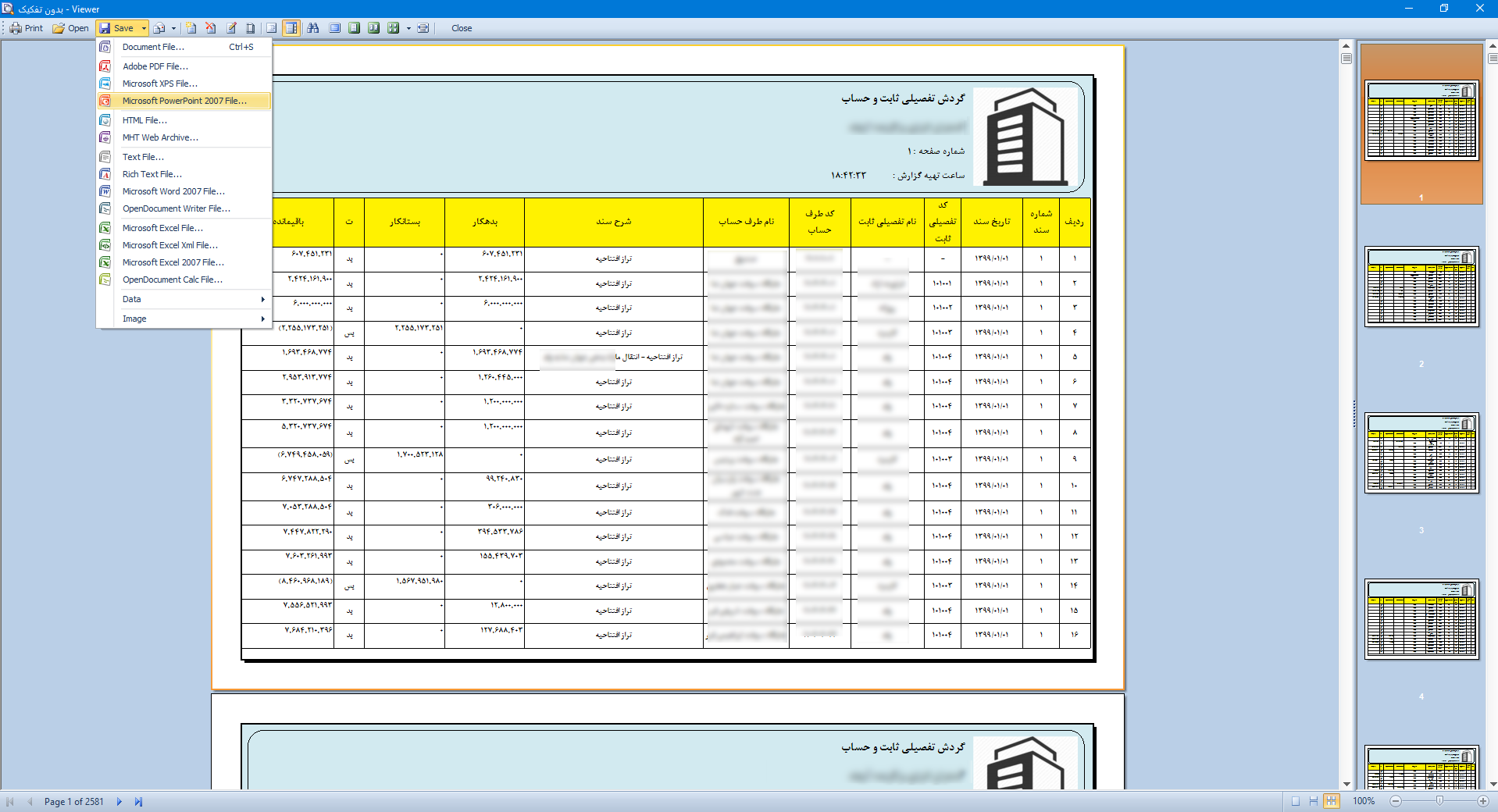Click the PowerPoint file icon in menu

click(x=105, y=101)
